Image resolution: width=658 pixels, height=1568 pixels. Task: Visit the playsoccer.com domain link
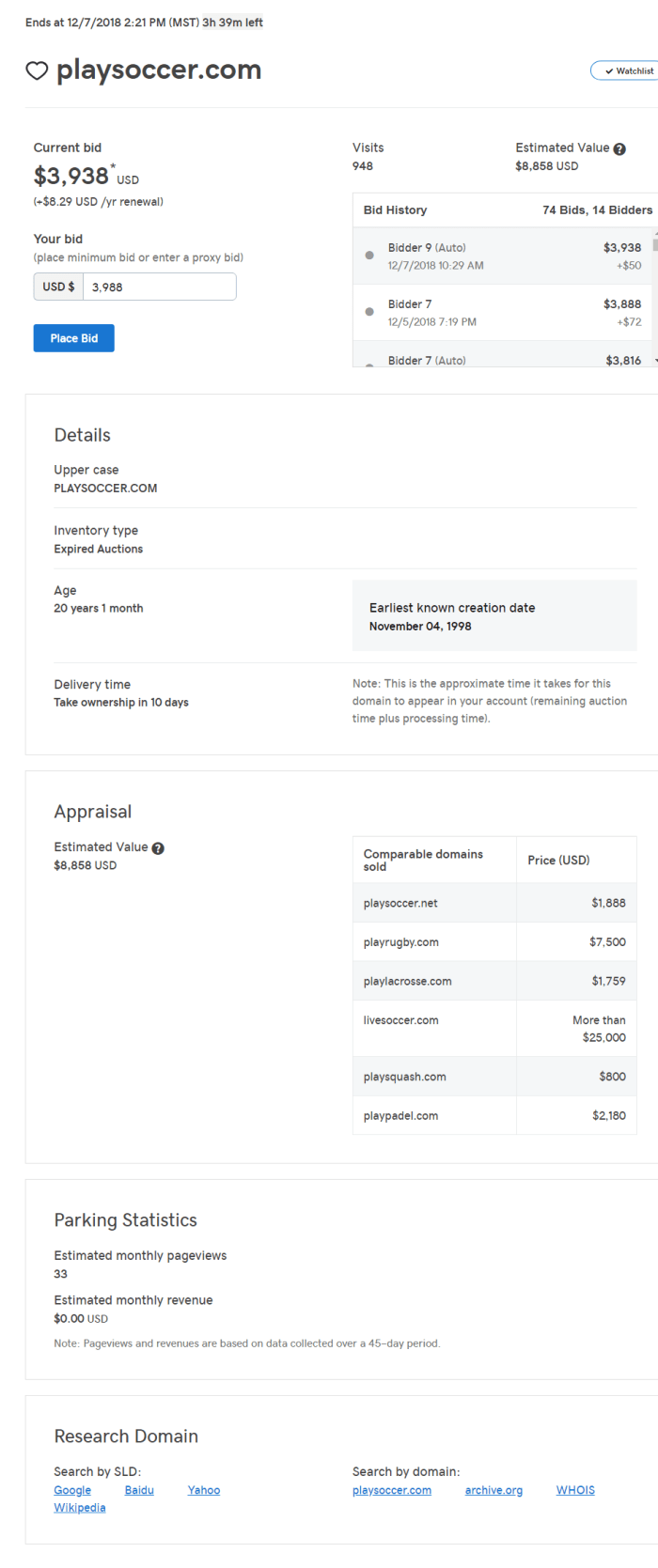pyautogui.click(x=392, y=1490)
